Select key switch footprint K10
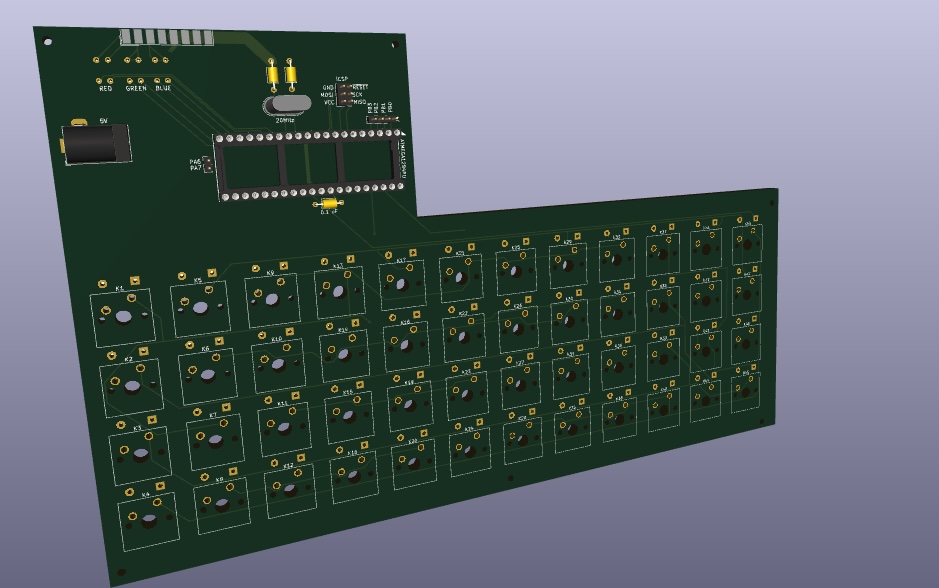This screenshot has width=939, height=588. coord(278,364)
